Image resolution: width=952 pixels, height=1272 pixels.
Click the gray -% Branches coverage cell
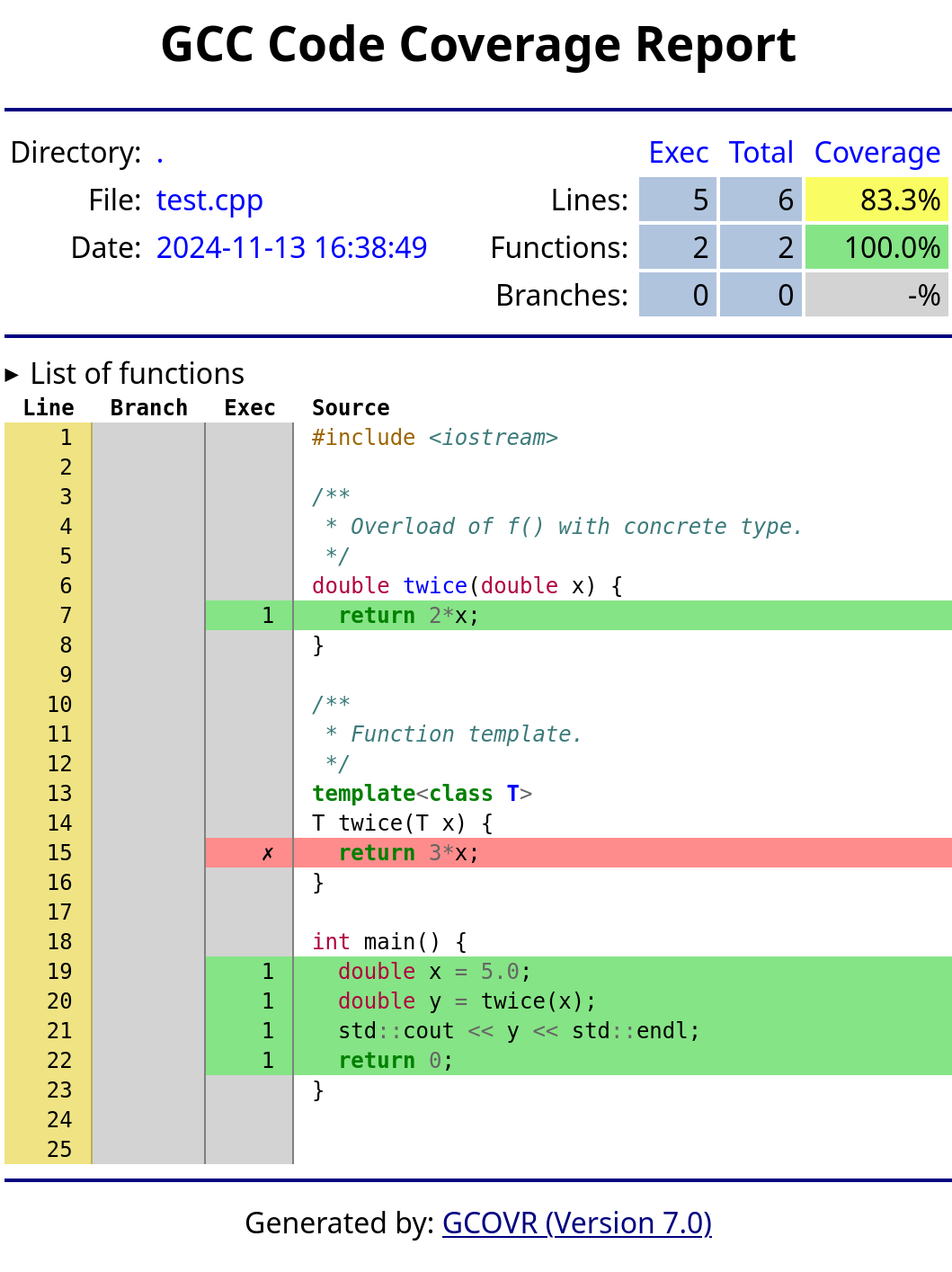876,295
